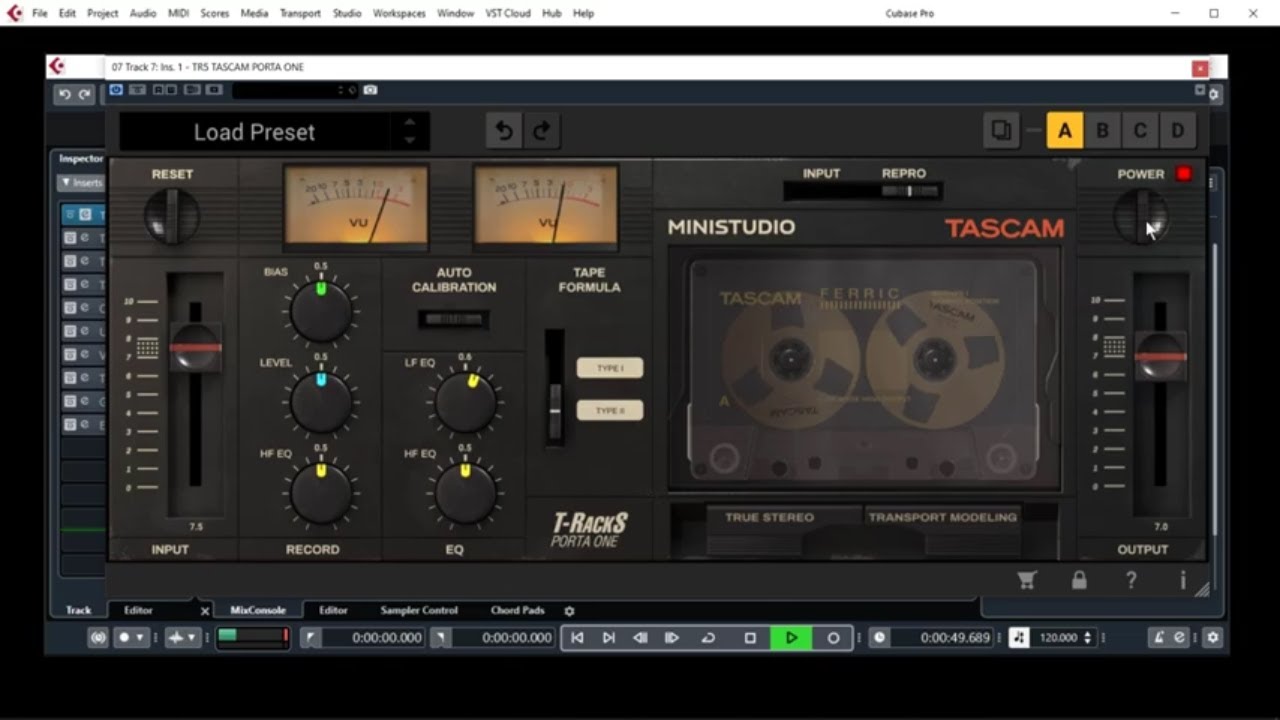The height and width of the screenshot is (720, 1280).
Task: Open the transport bar settings gear
Action: 1213,638
